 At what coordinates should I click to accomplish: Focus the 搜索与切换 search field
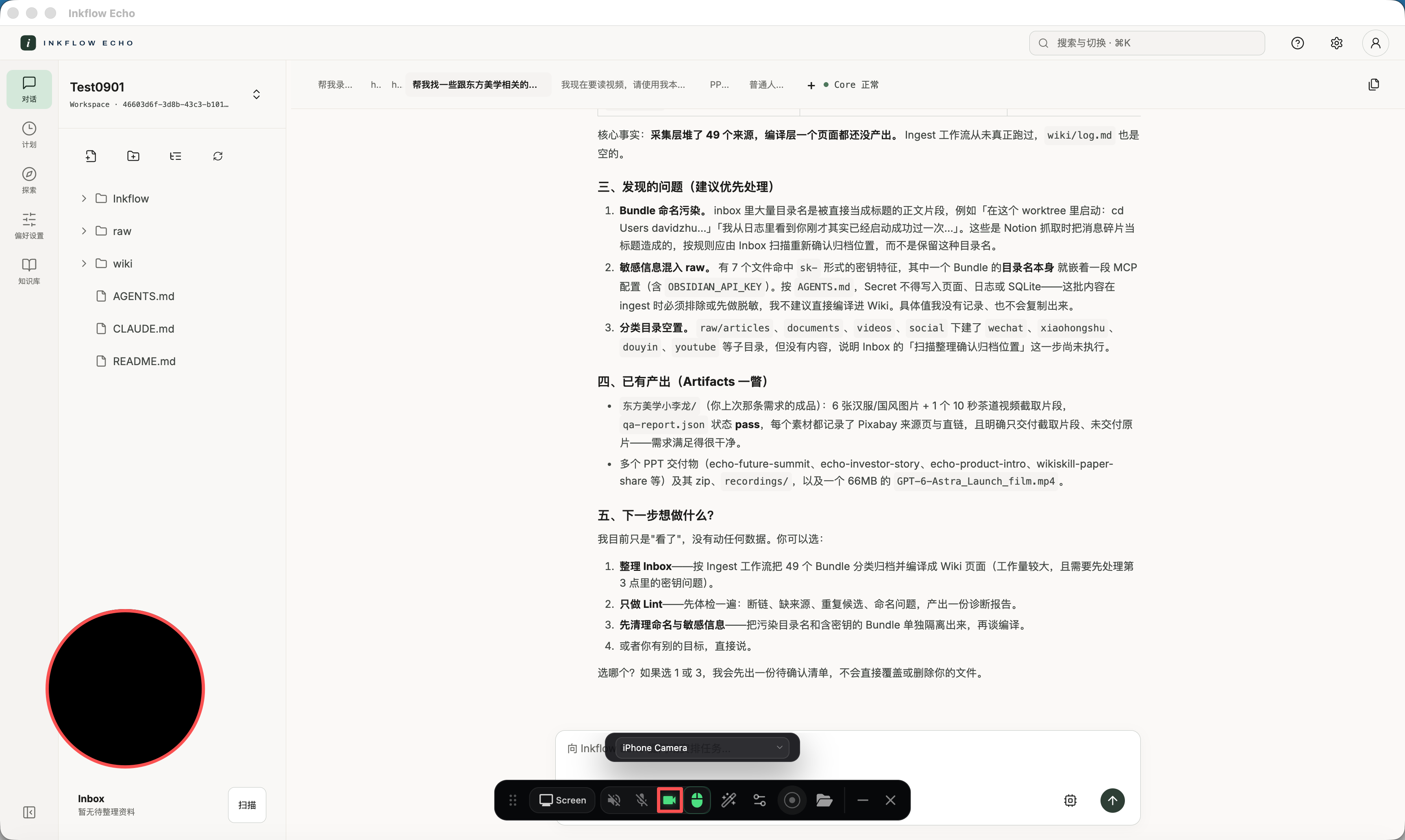click(1146, 43)
